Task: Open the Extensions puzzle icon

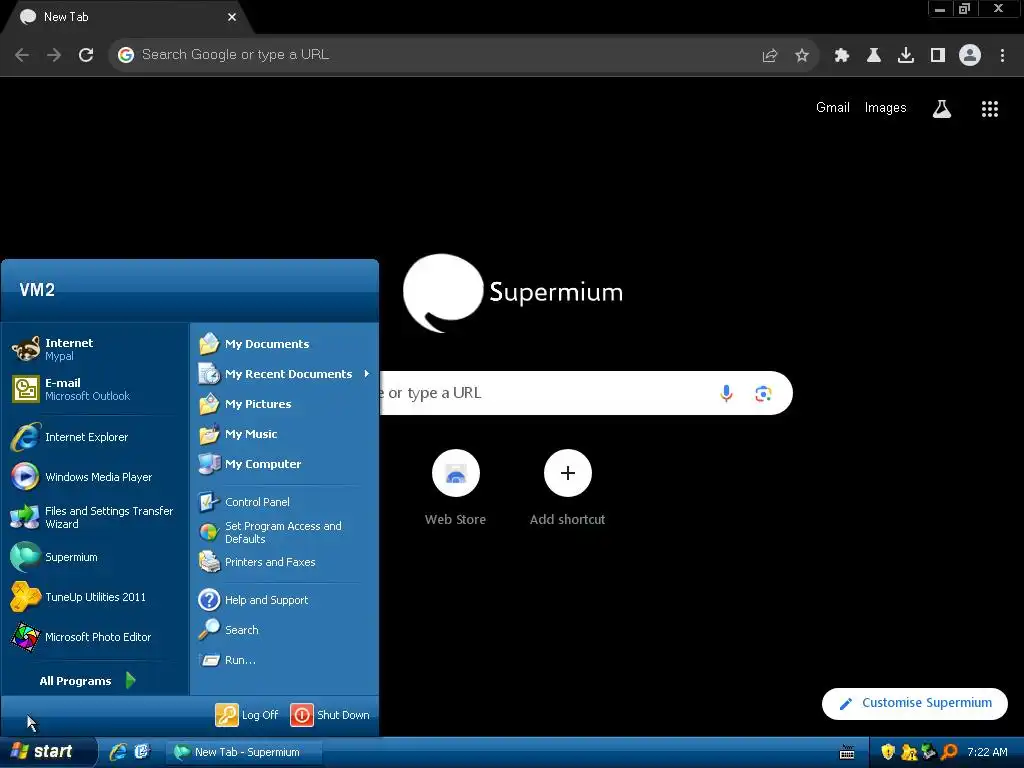Action: pyautogui.click(x=842, y=56)
